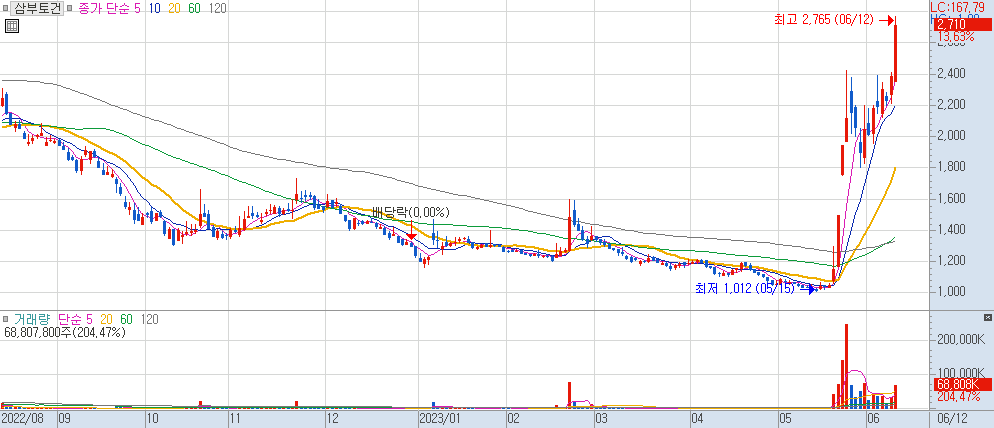Click the 거래량 volume indicator label
This screenshot has width=994, height=428.
(x=32, y=319)
